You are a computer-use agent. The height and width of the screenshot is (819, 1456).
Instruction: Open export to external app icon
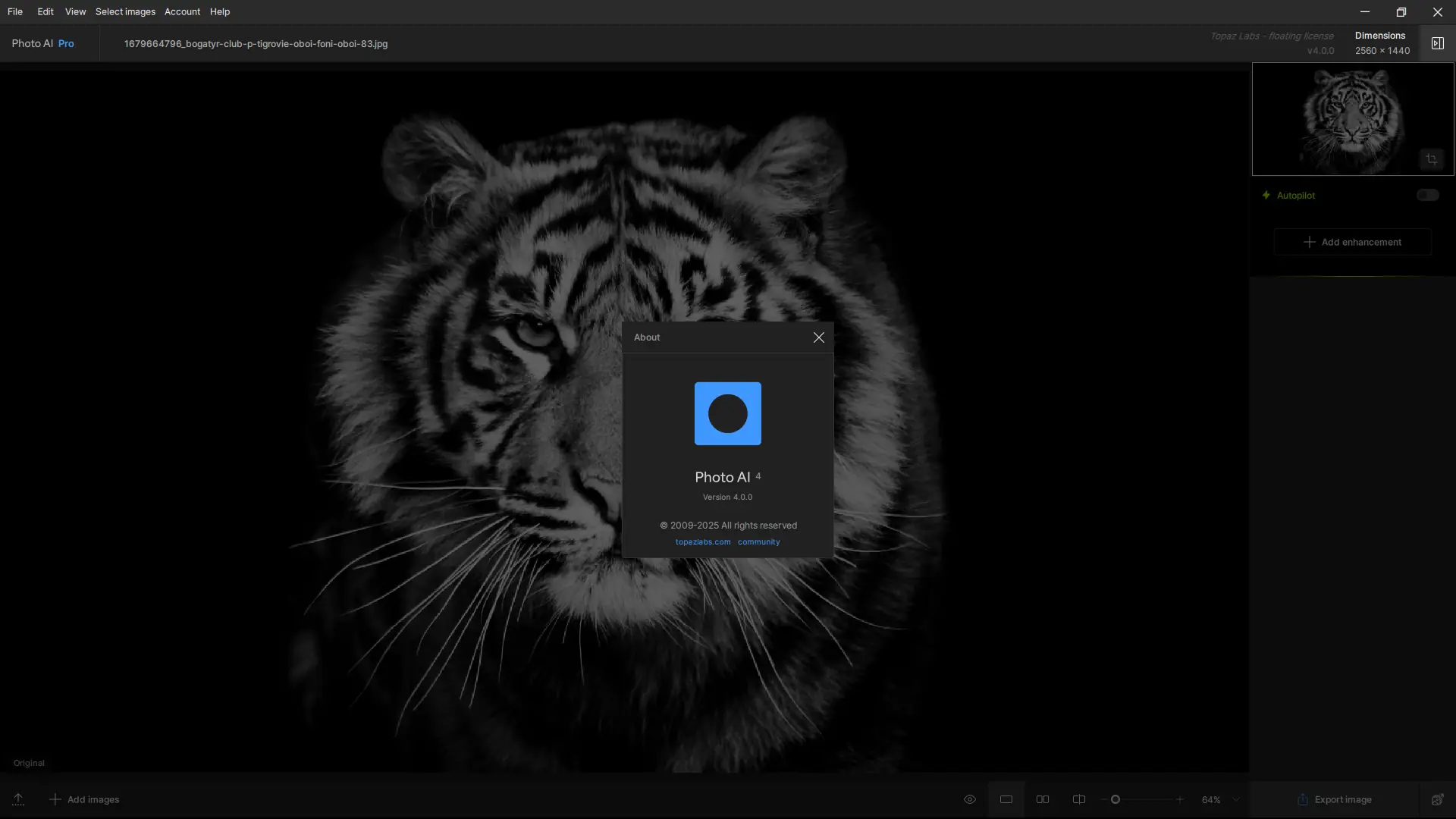1437,799
